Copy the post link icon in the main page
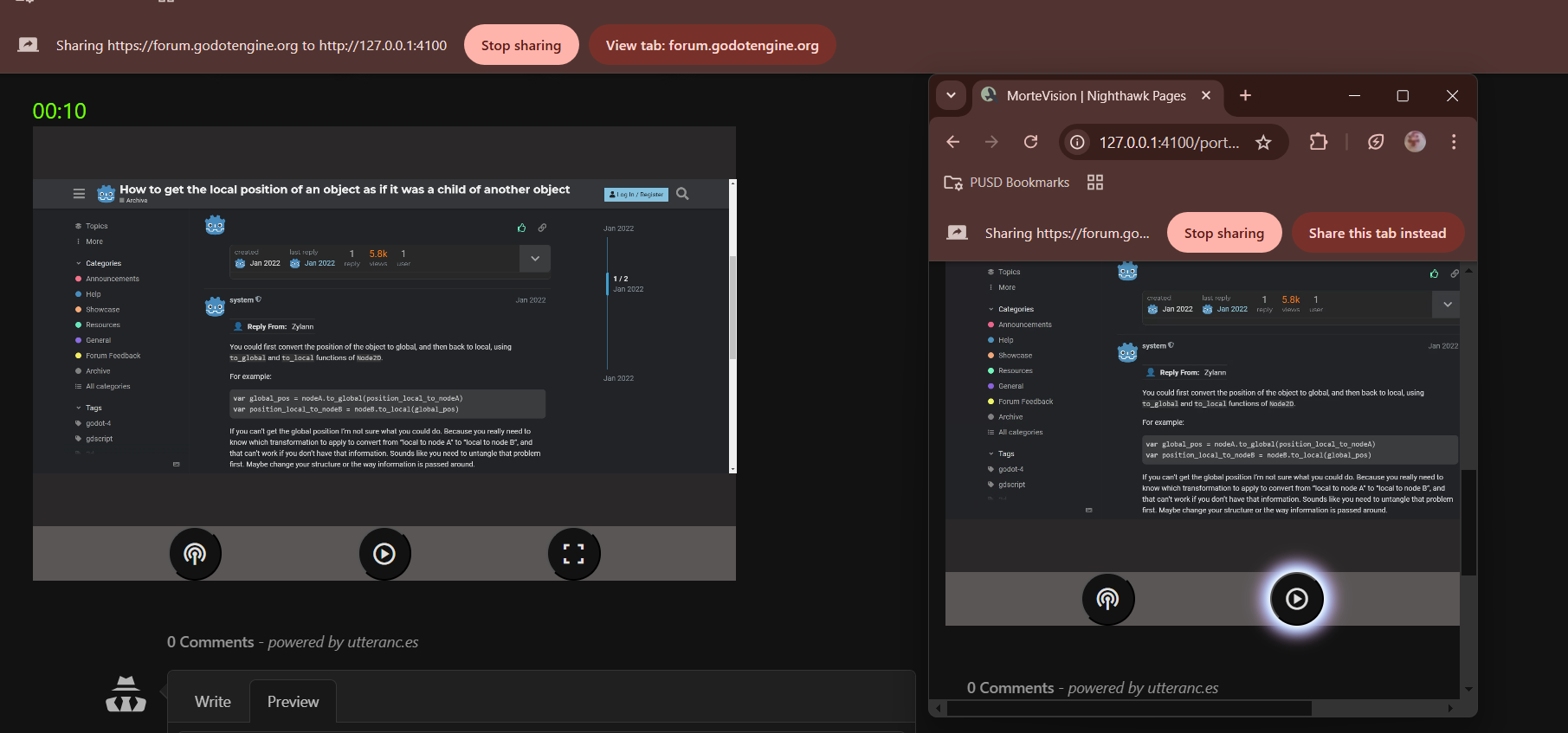 pyautogui.click(x=542, y=228)
